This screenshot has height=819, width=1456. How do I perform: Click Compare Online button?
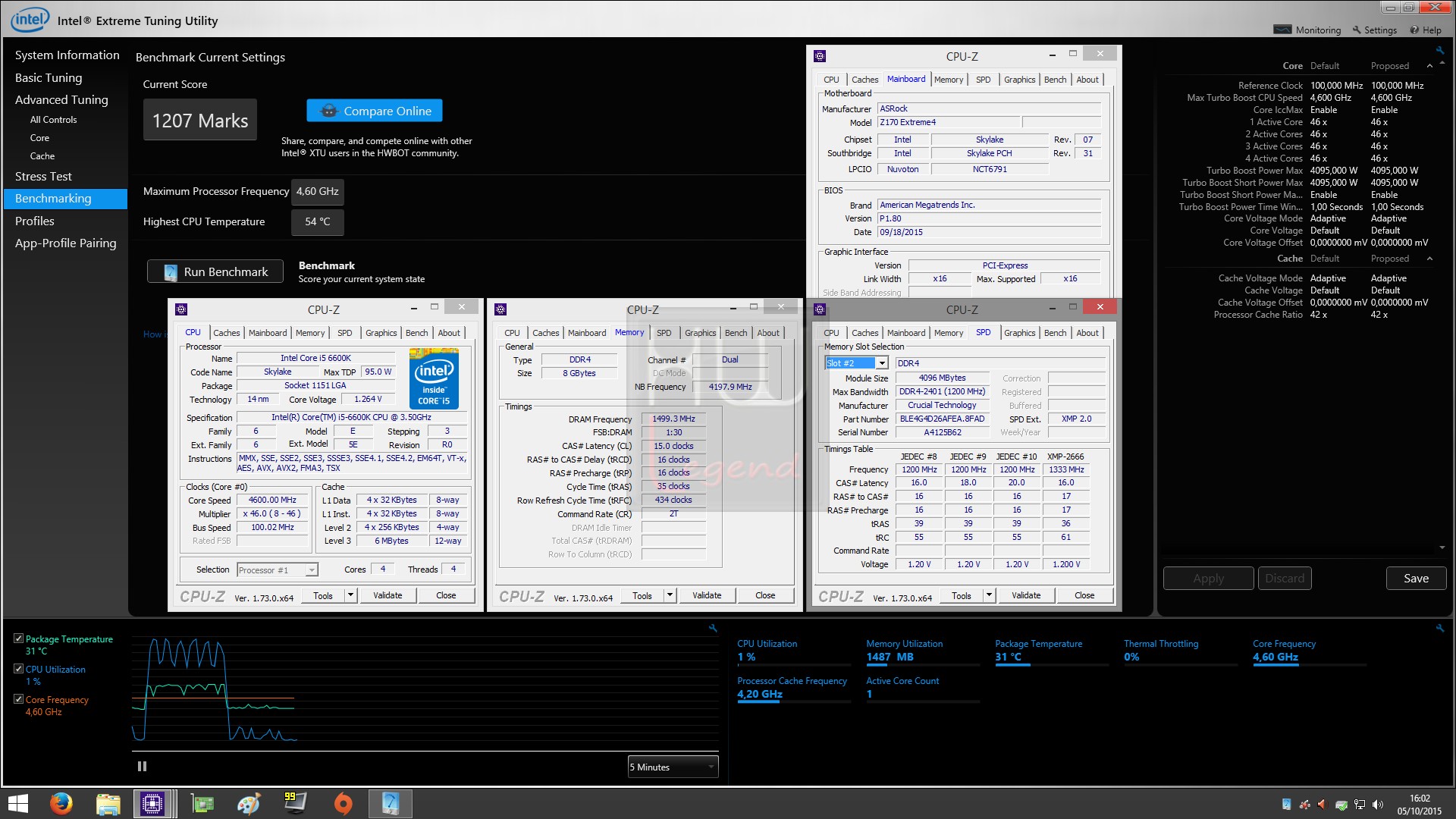click(375, 111)
